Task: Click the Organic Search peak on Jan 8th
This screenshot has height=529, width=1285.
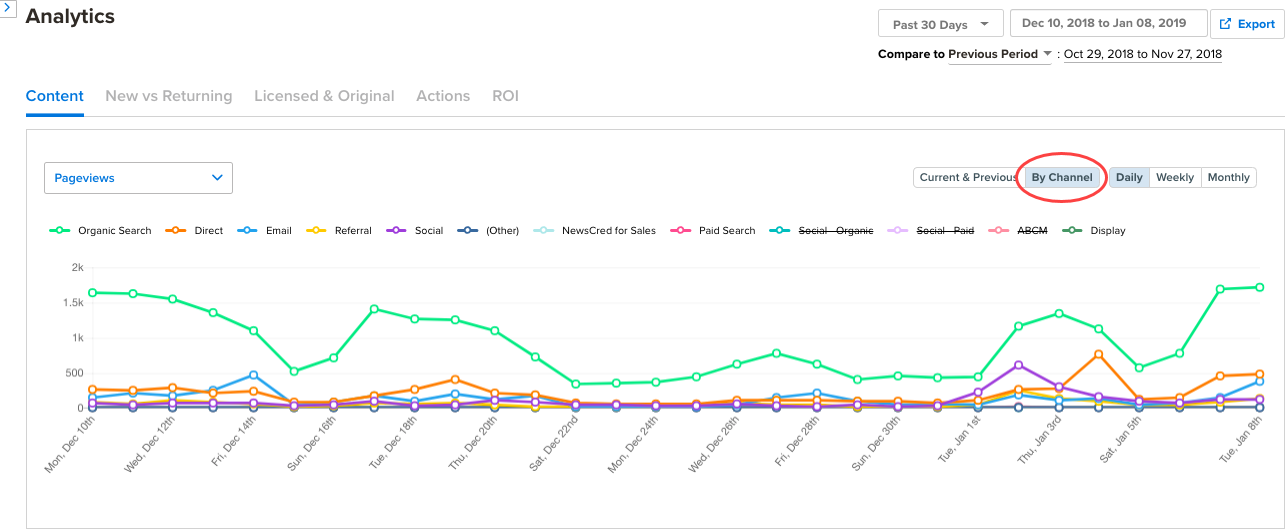Action: 1258,287
